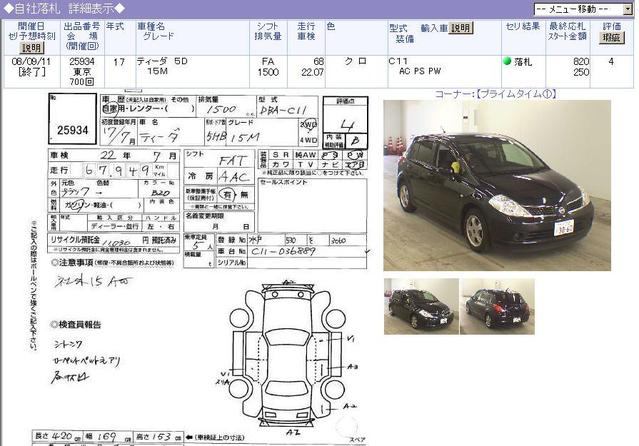Click the 説明 button next to 輸入車
Image resolution: width=639 pixels, height=446 pixels.
[x=461, y=28]
